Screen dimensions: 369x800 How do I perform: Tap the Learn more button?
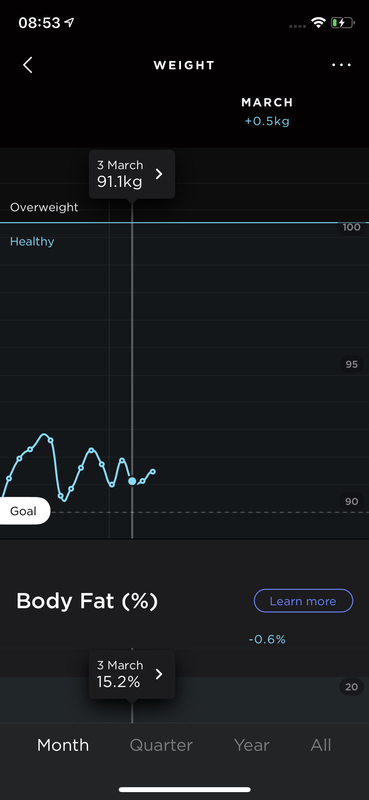[303, 601]
